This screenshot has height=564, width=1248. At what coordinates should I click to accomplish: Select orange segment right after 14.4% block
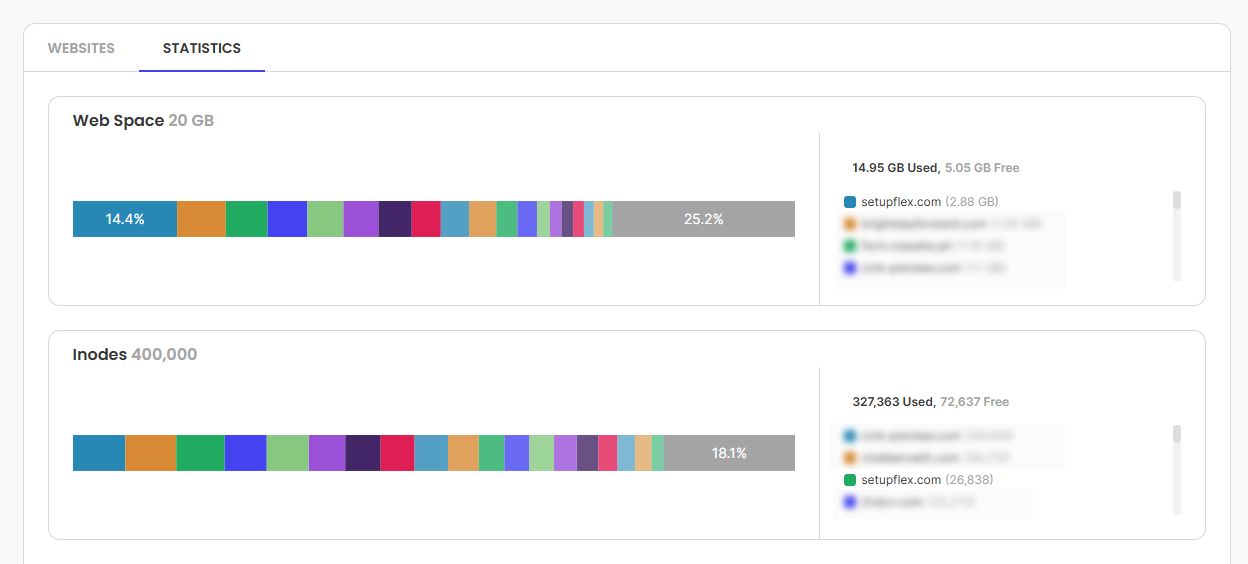(201, 219)
